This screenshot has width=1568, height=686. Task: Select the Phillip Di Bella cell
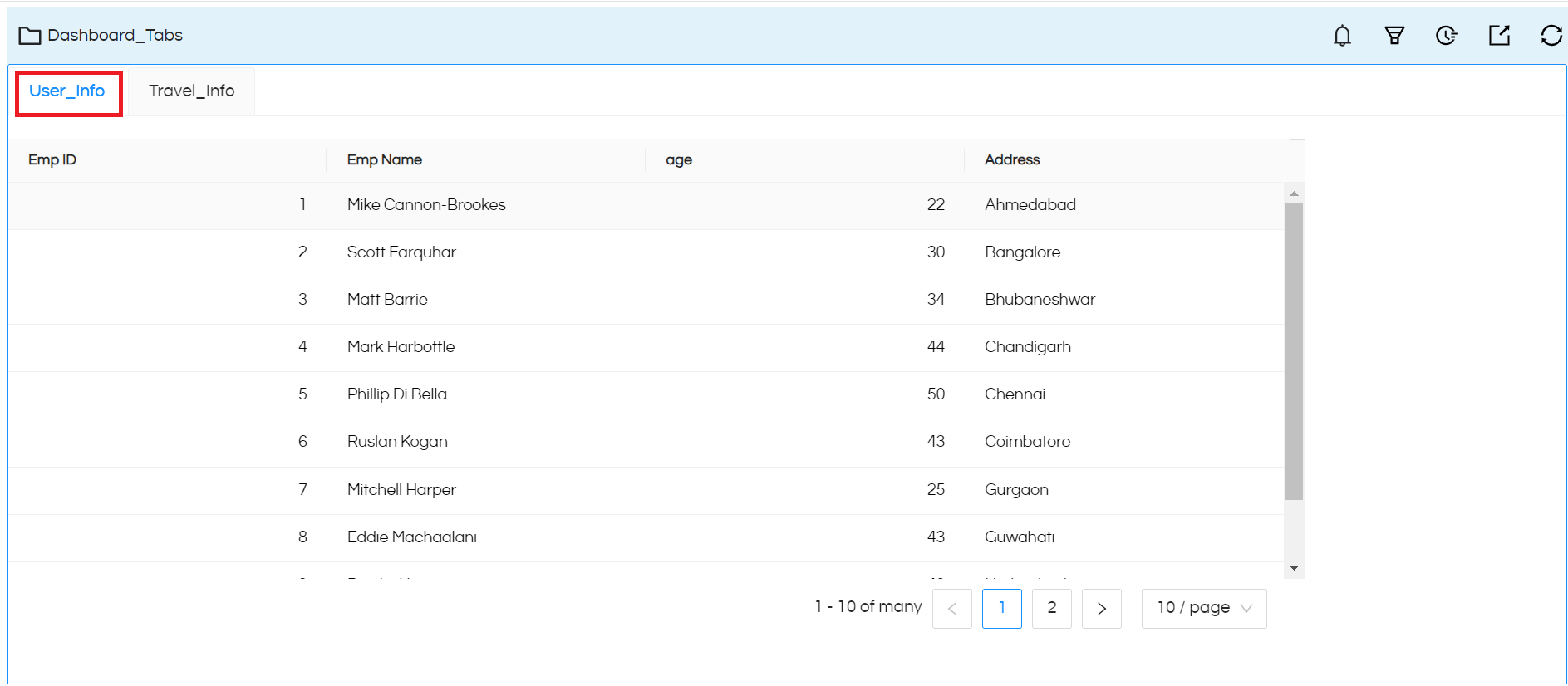coord(486,394)
